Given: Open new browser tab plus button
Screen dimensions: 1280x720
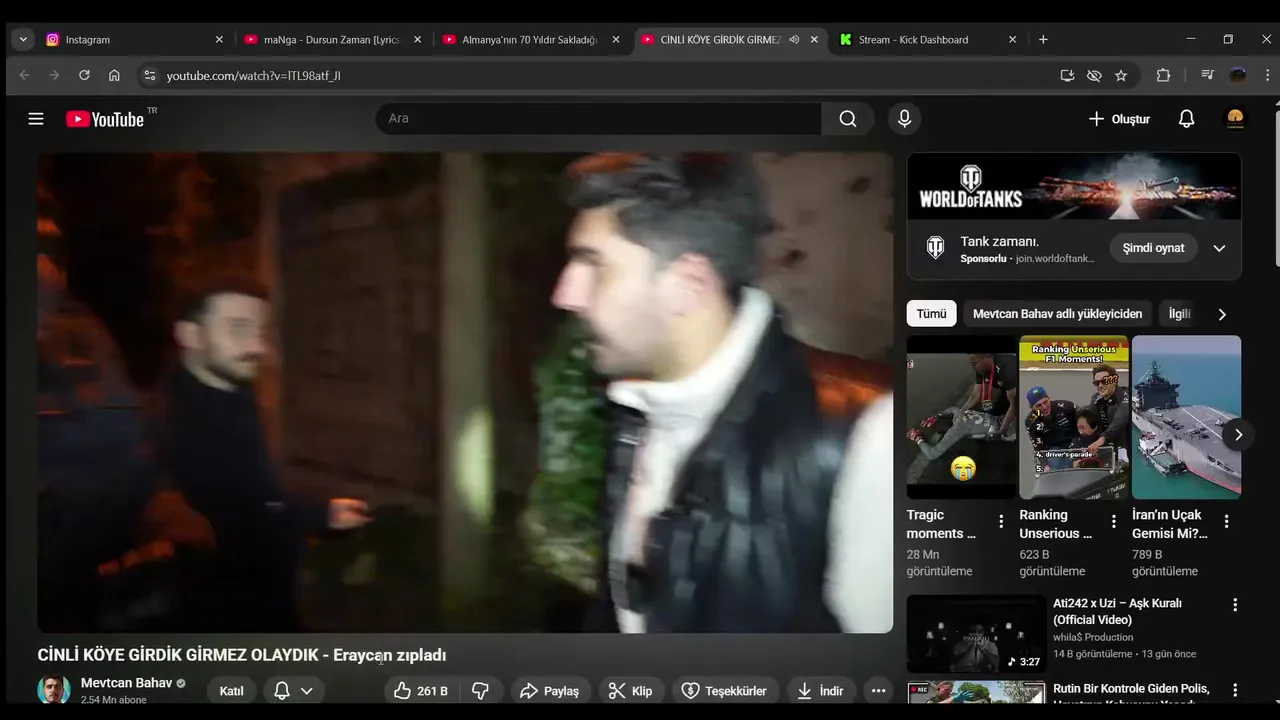Looking at the screenshot, I should click(1043, 40).
